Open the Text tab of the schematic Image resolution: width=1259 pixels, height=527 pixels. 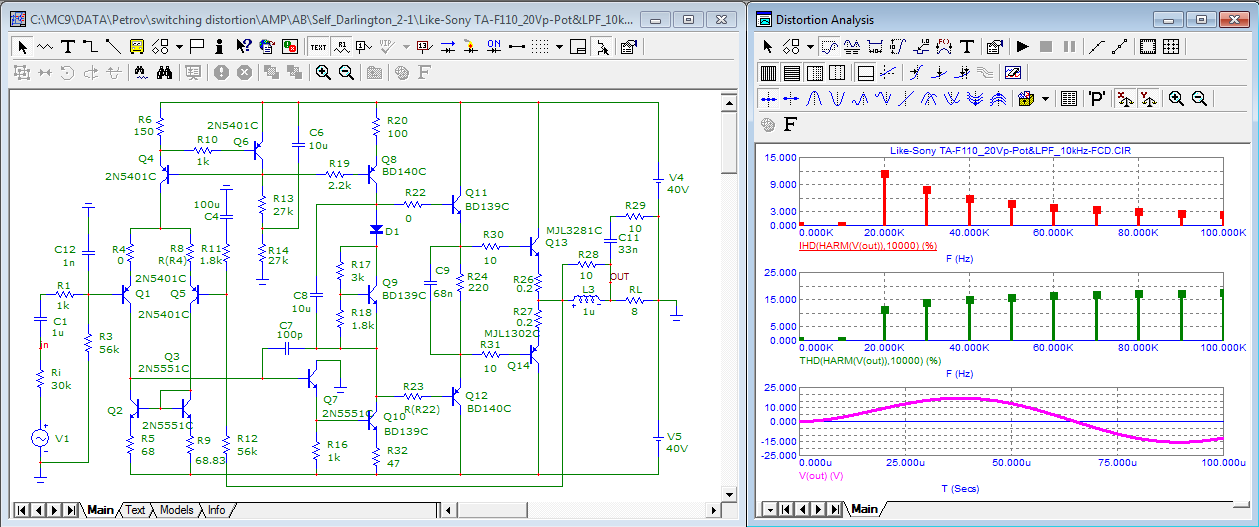(135, 510)
